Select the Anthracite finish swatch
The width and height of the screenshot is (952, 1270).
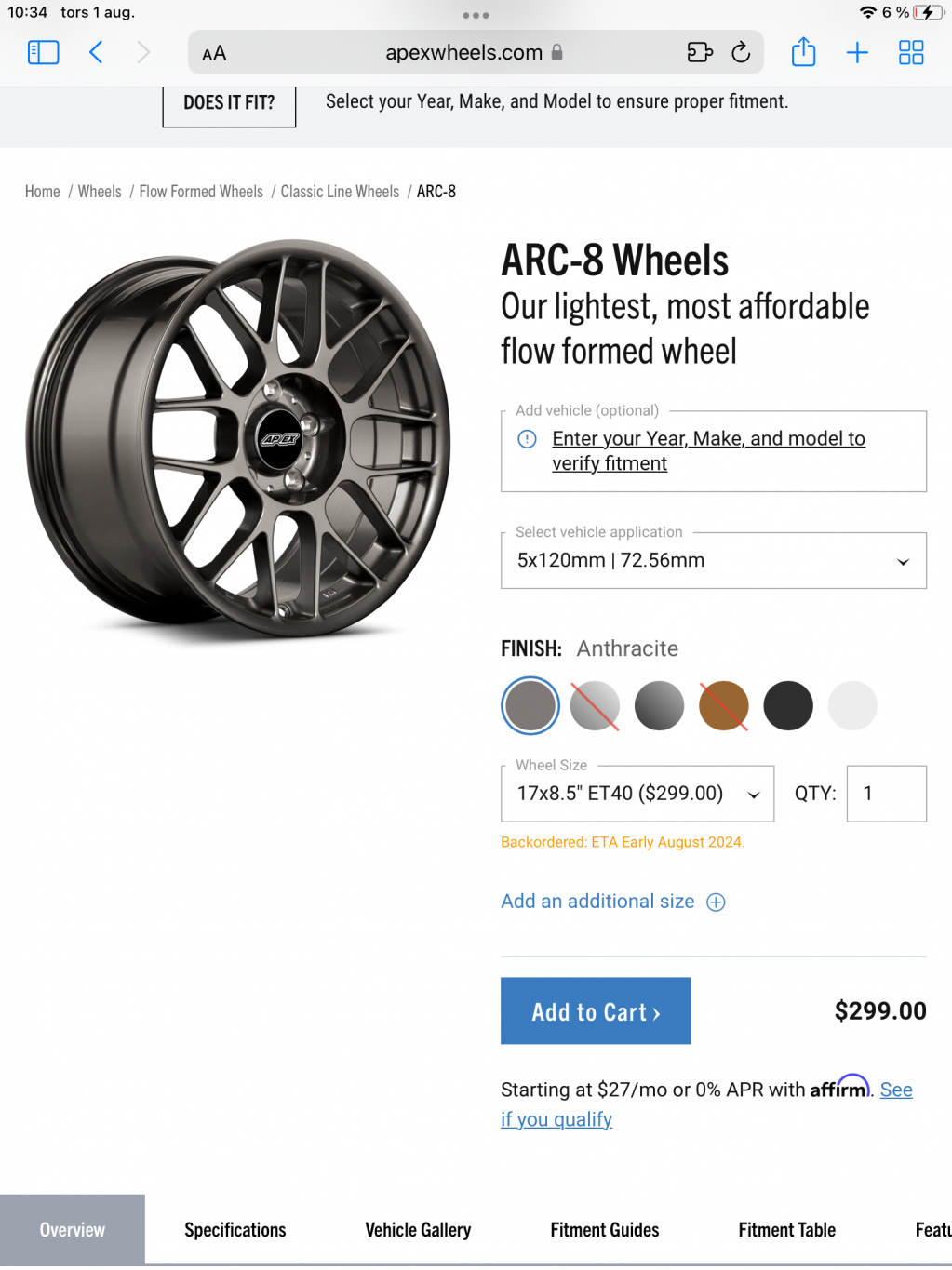point(530,705)
